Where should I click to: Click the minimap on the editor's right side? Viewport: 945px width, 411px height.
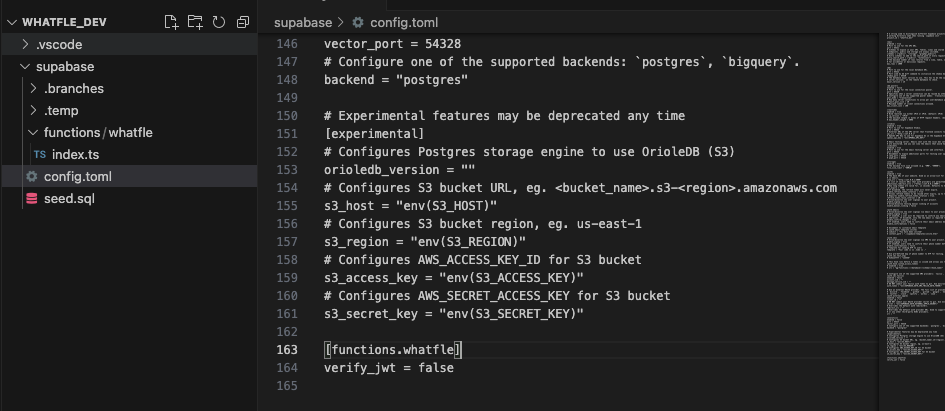point(910,199)
